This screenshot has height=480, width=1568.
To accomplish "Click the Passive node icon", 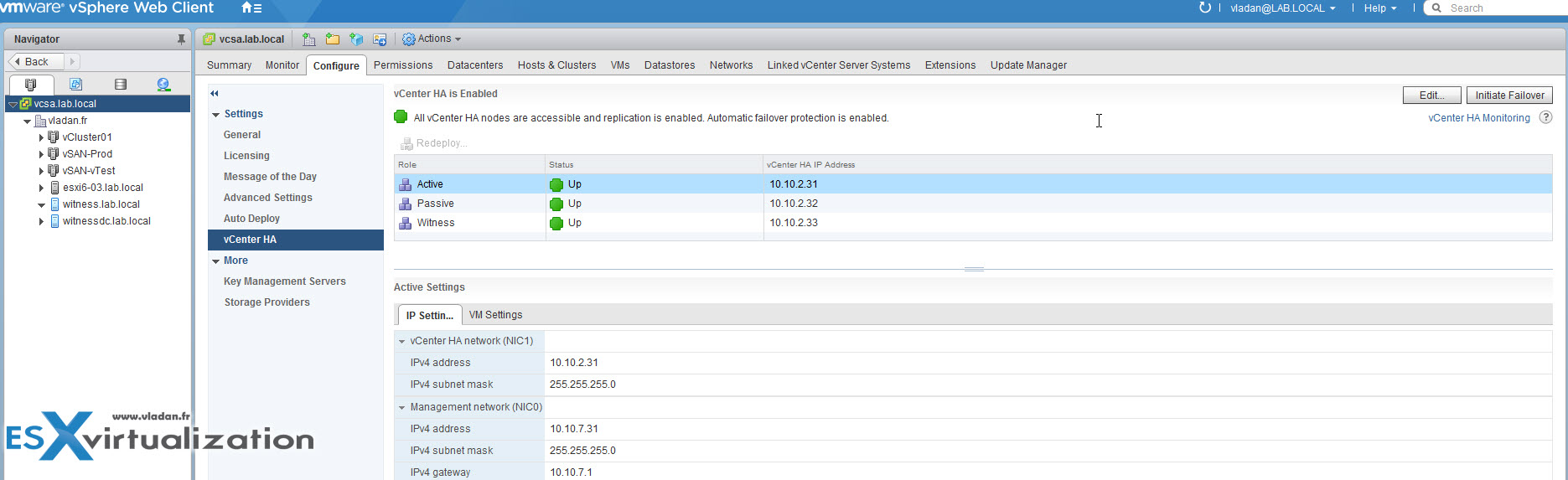I will [x=405, y=204].
